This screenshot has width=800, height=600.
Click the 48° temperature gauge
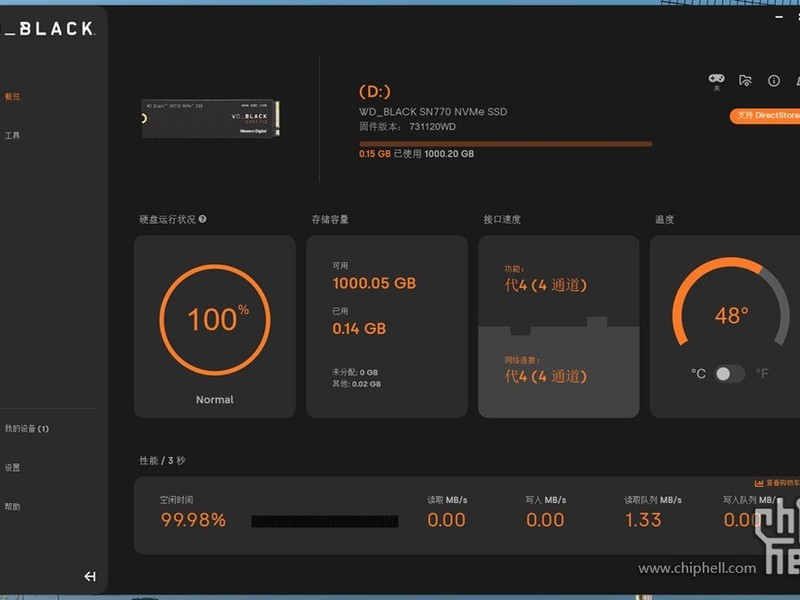tap(731, 304)
